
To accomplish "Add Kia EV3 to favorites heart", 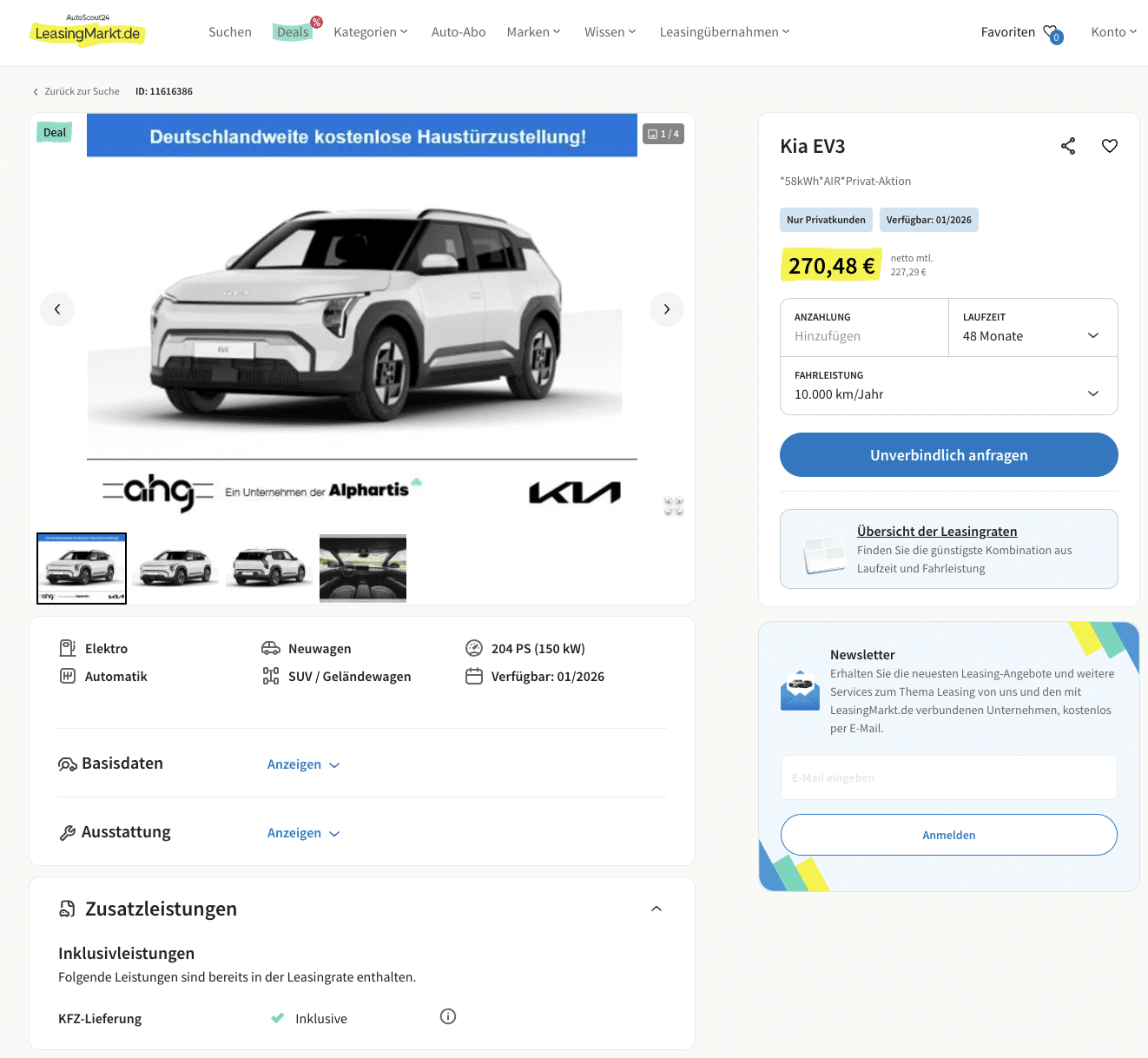I will click(1110, 146).
